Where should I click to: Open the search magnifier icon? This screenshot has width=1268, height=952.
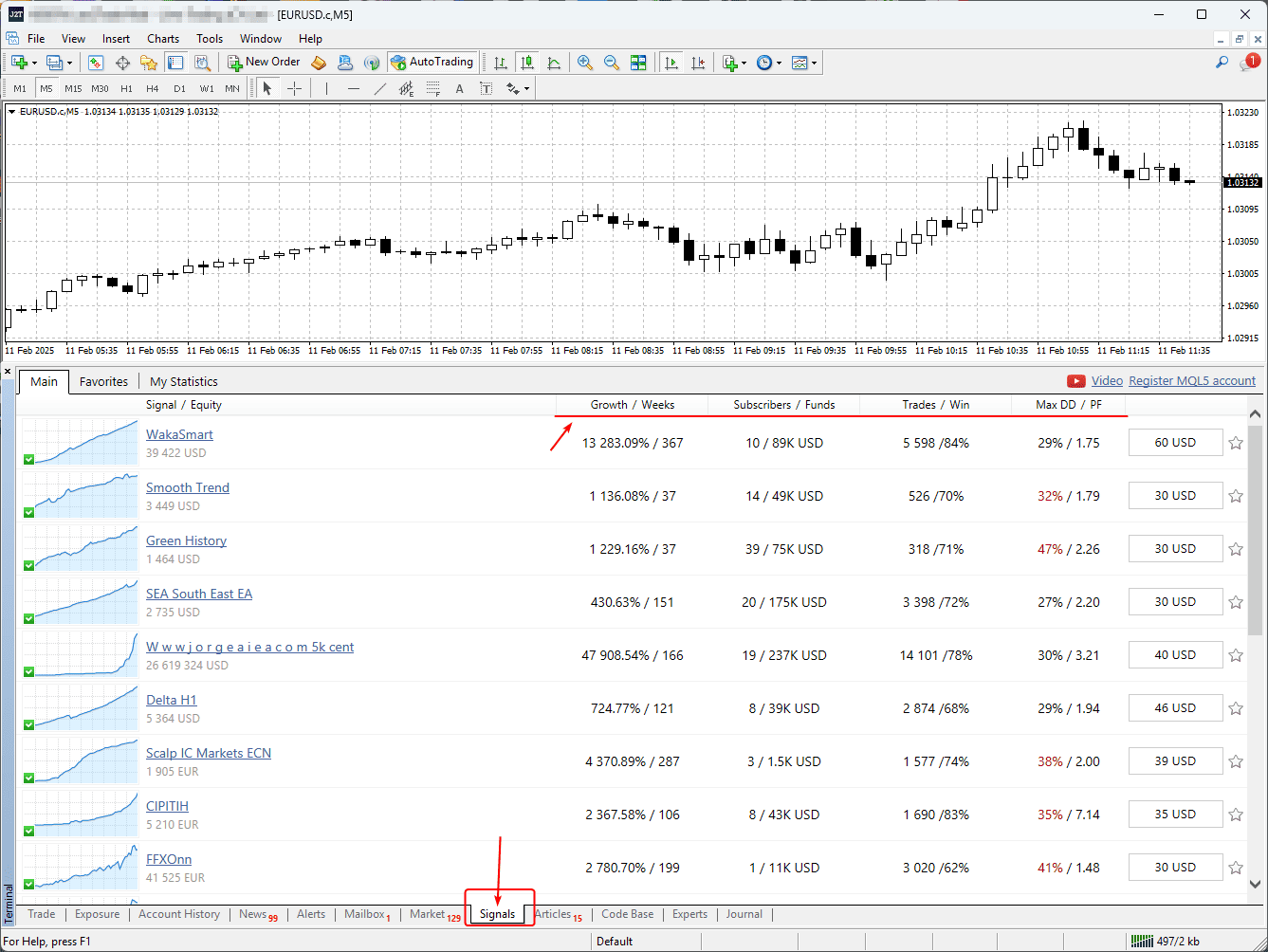1222,63
